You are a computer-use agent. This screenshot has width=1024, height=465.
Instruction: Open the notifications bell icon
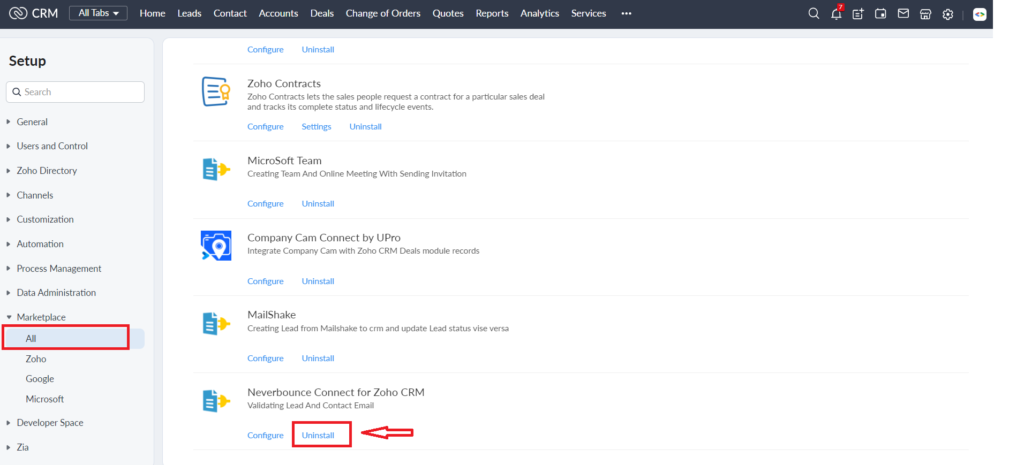(836, 14)
